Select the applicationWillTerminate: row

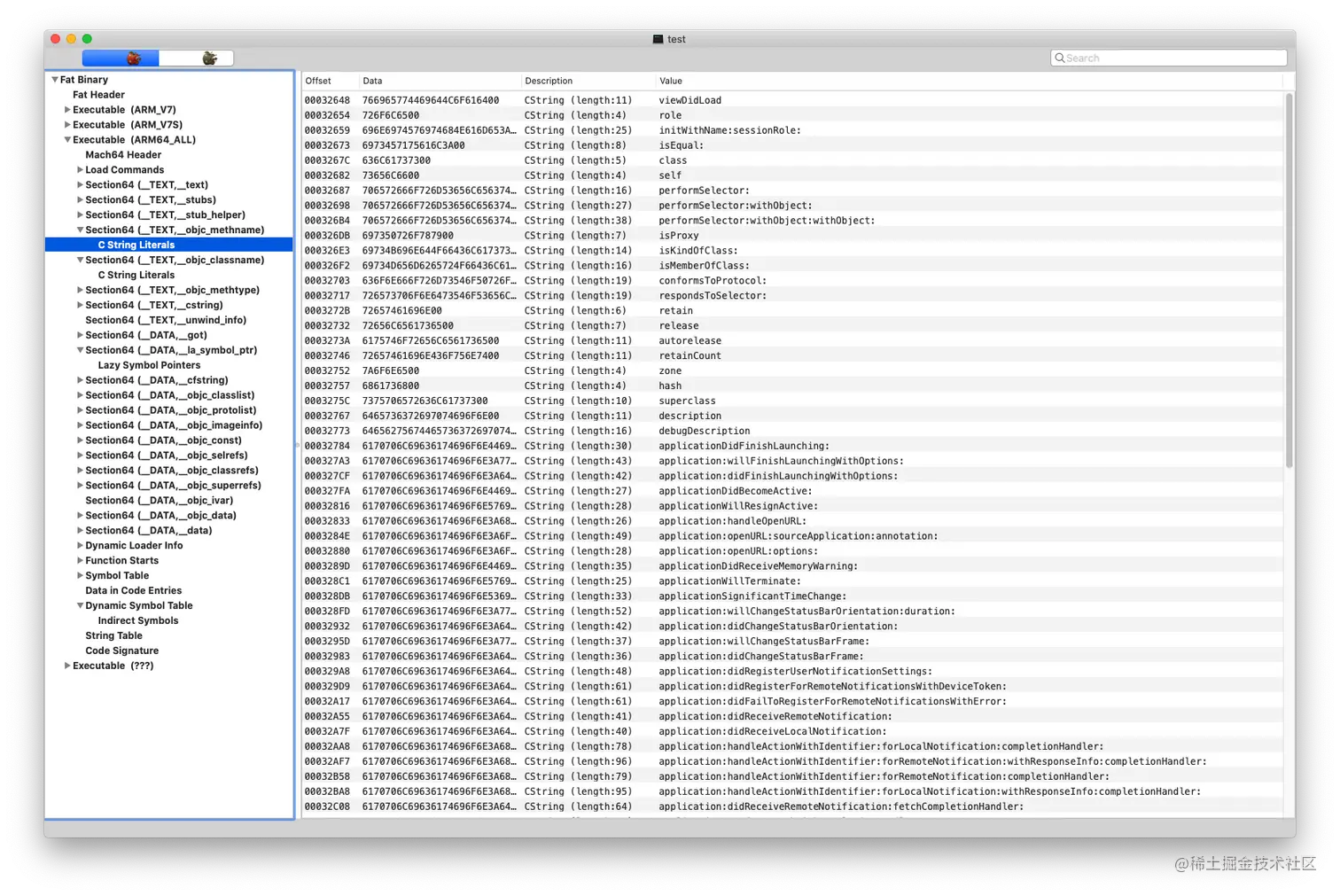pyautogui.click(x=791, y=582)
